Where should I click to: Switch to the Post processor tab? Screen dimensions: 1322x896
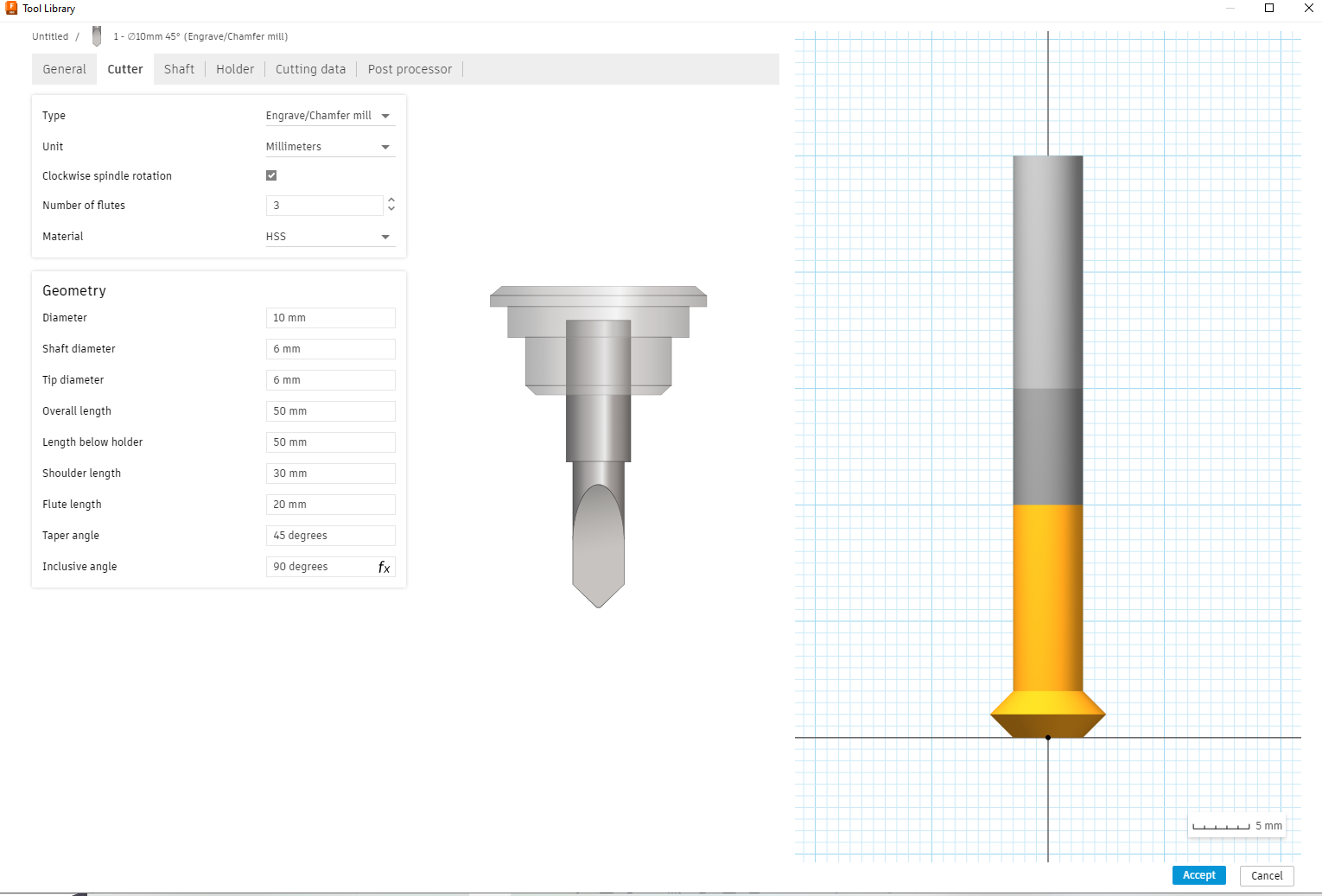click(410, 69)
